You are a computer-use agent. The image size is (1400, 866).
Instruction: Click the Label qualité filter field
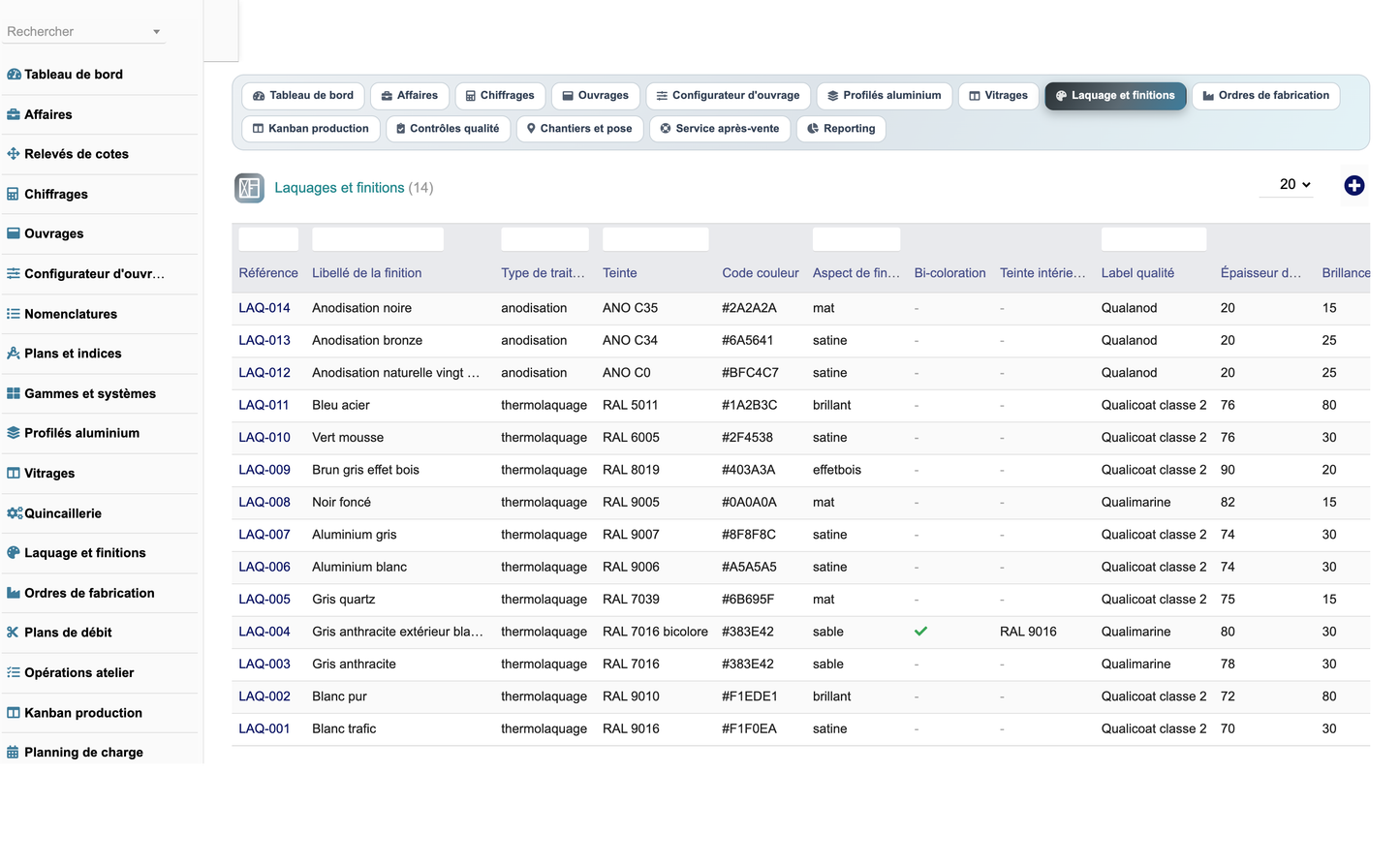pyautogui.click(x=1154, y=239)
